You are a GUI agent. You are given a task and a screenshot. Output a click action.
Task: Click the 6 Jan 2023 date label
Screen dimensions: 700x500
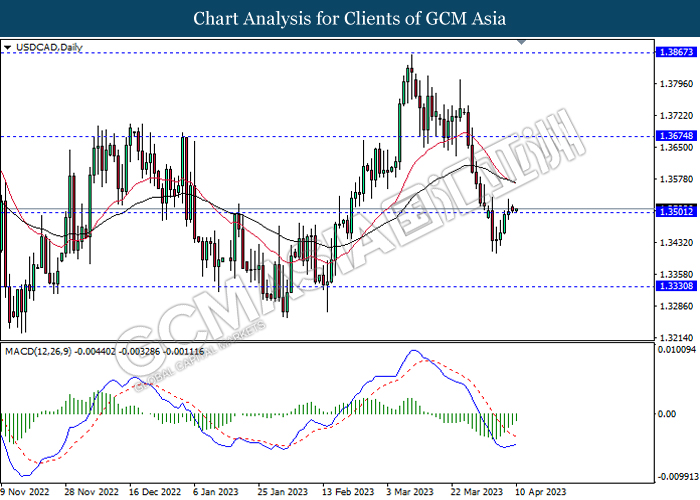[x=216, y=492]
